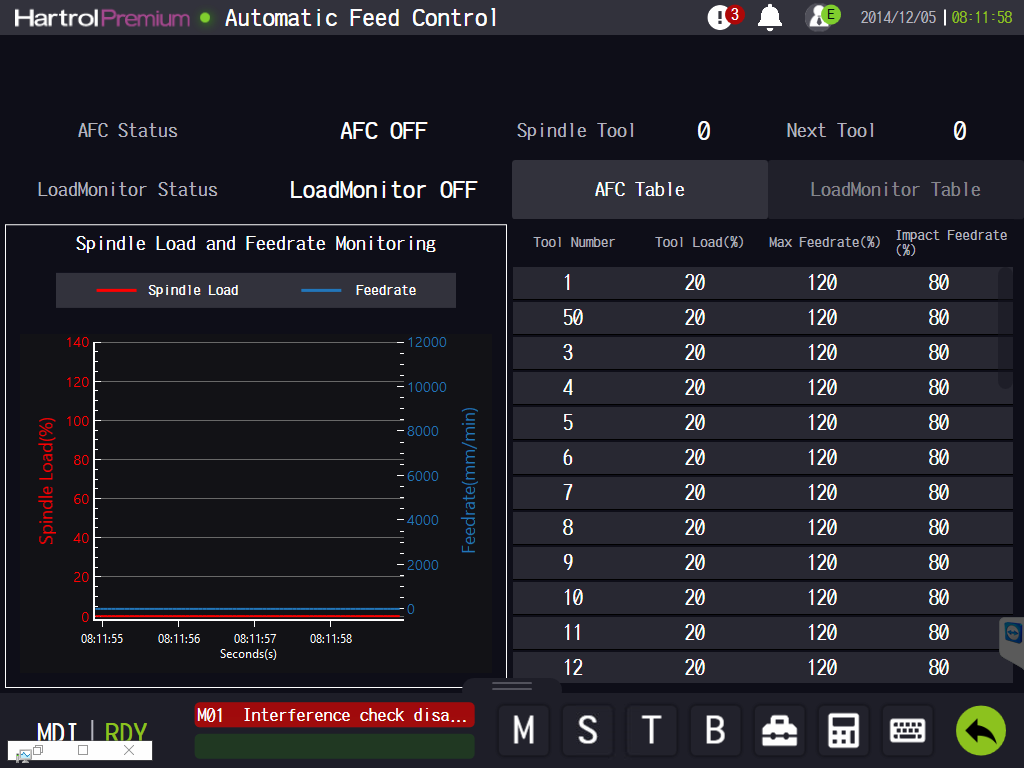Image resolution: width=1024 pixels, height=768 pixels.
Task: Toggle the AFC OFF status
Action: 383,131
